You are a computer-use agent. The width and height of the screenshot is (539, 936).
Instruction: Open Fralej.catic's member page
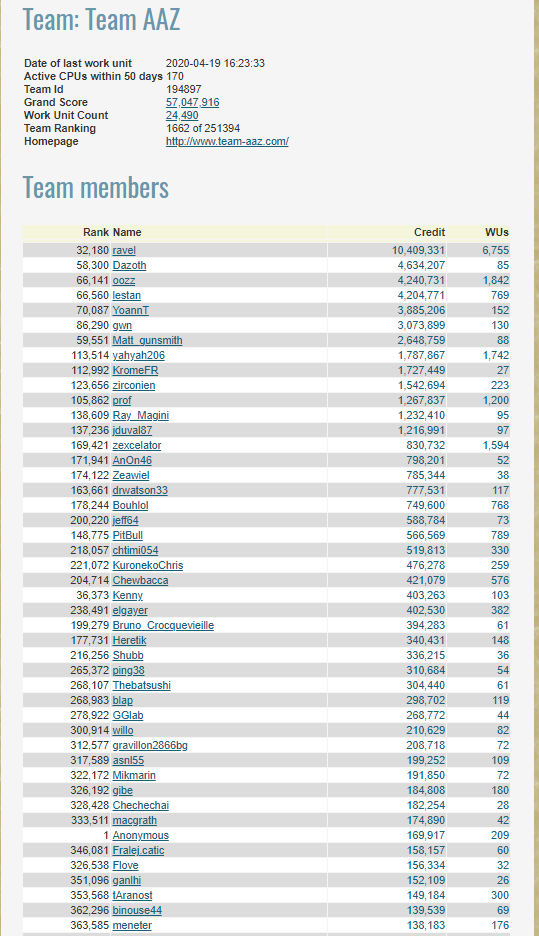click(x=138, y=850)
